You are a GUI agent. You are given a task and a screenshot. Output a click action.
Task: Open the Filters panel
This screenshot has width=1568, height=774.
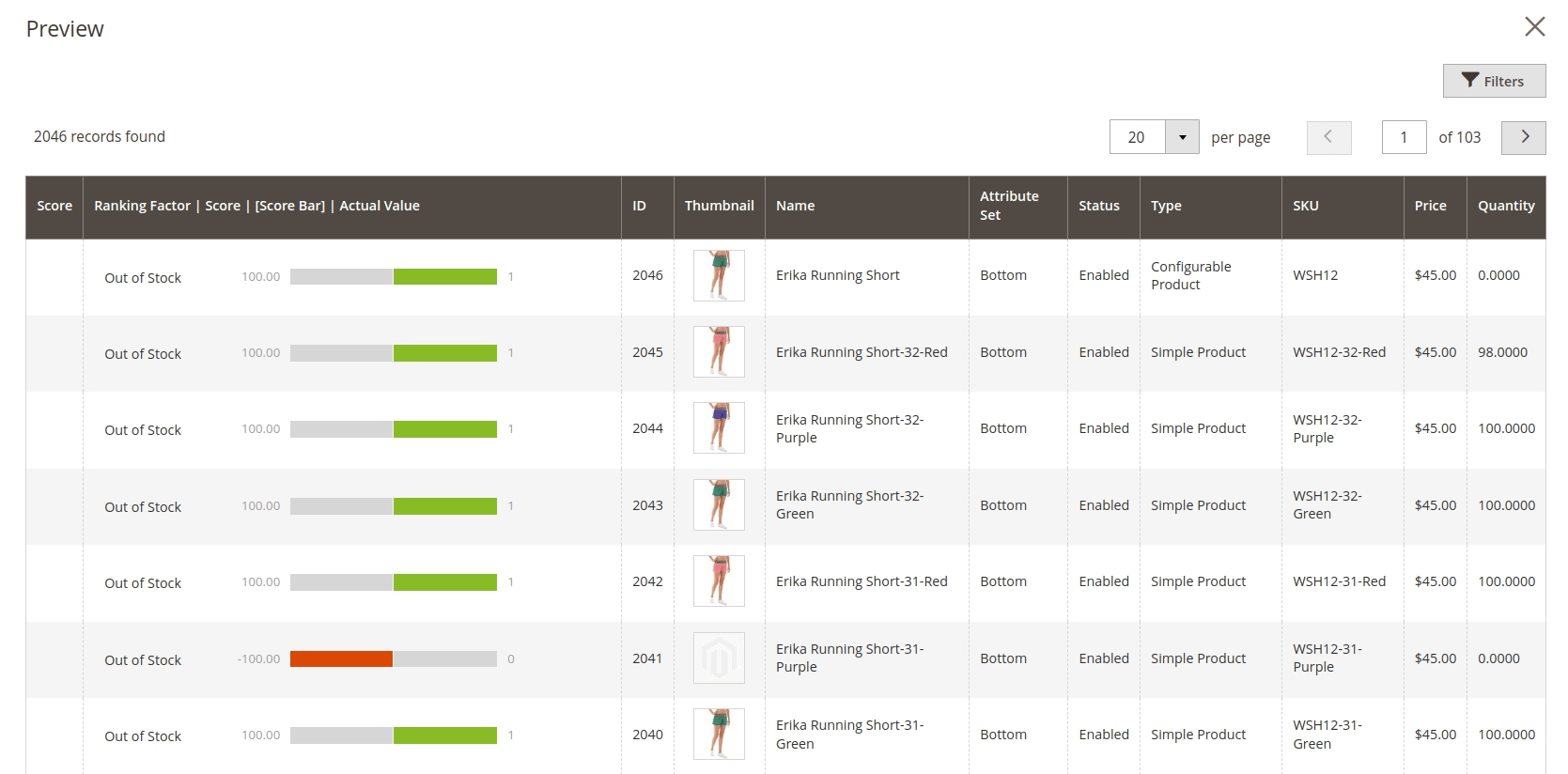pos(1494,82)
